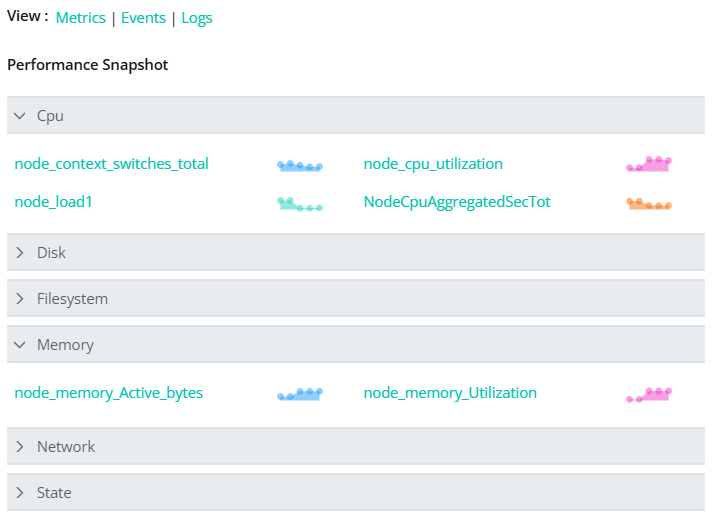Collapse the Cpu section chevron

tap(20, 116)
